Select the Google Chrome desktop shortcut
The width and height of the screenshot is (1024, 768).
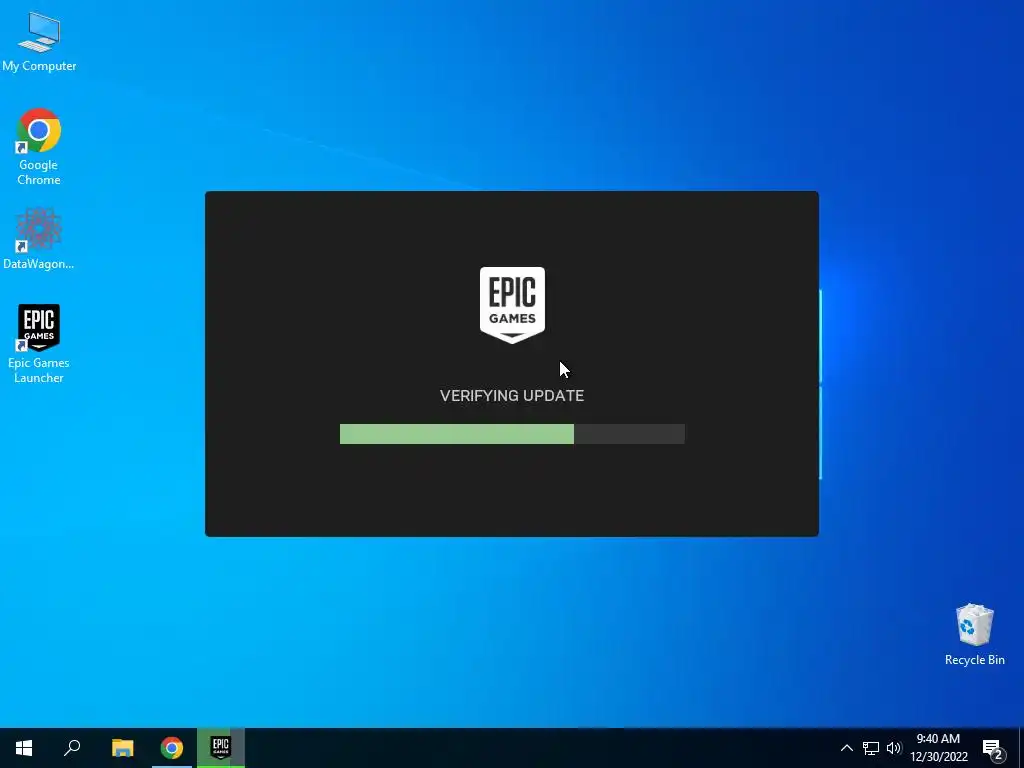[x=39, y=147]
